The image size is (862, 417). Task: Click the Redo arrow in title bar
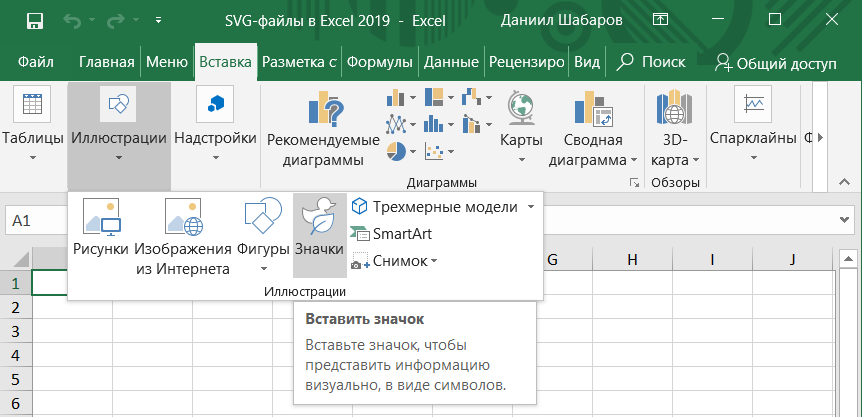[x=115, y=21]
